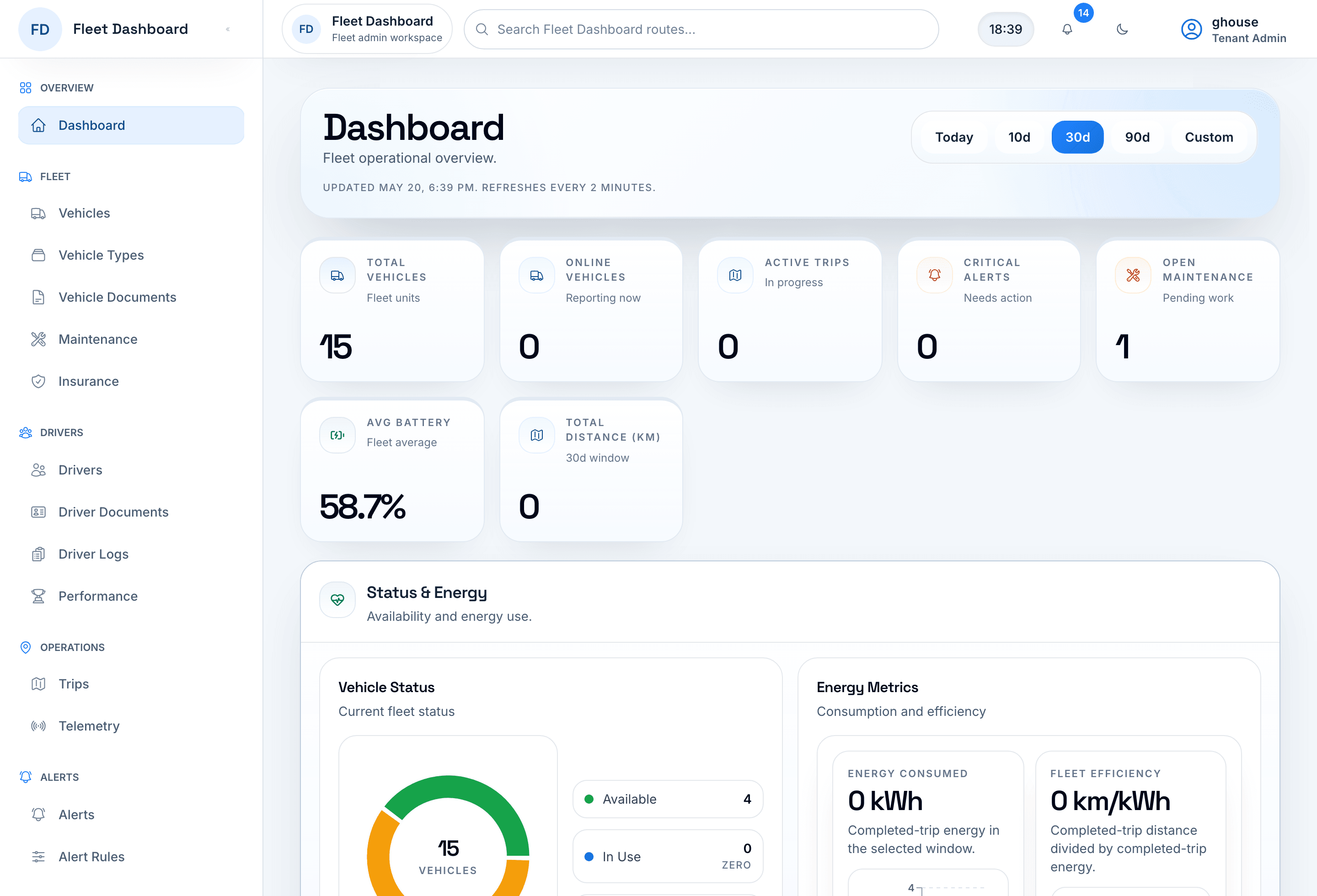Click the Avg Battery charging icon
The height and width of the screenshot is (896, 1317).
[337, 435]
